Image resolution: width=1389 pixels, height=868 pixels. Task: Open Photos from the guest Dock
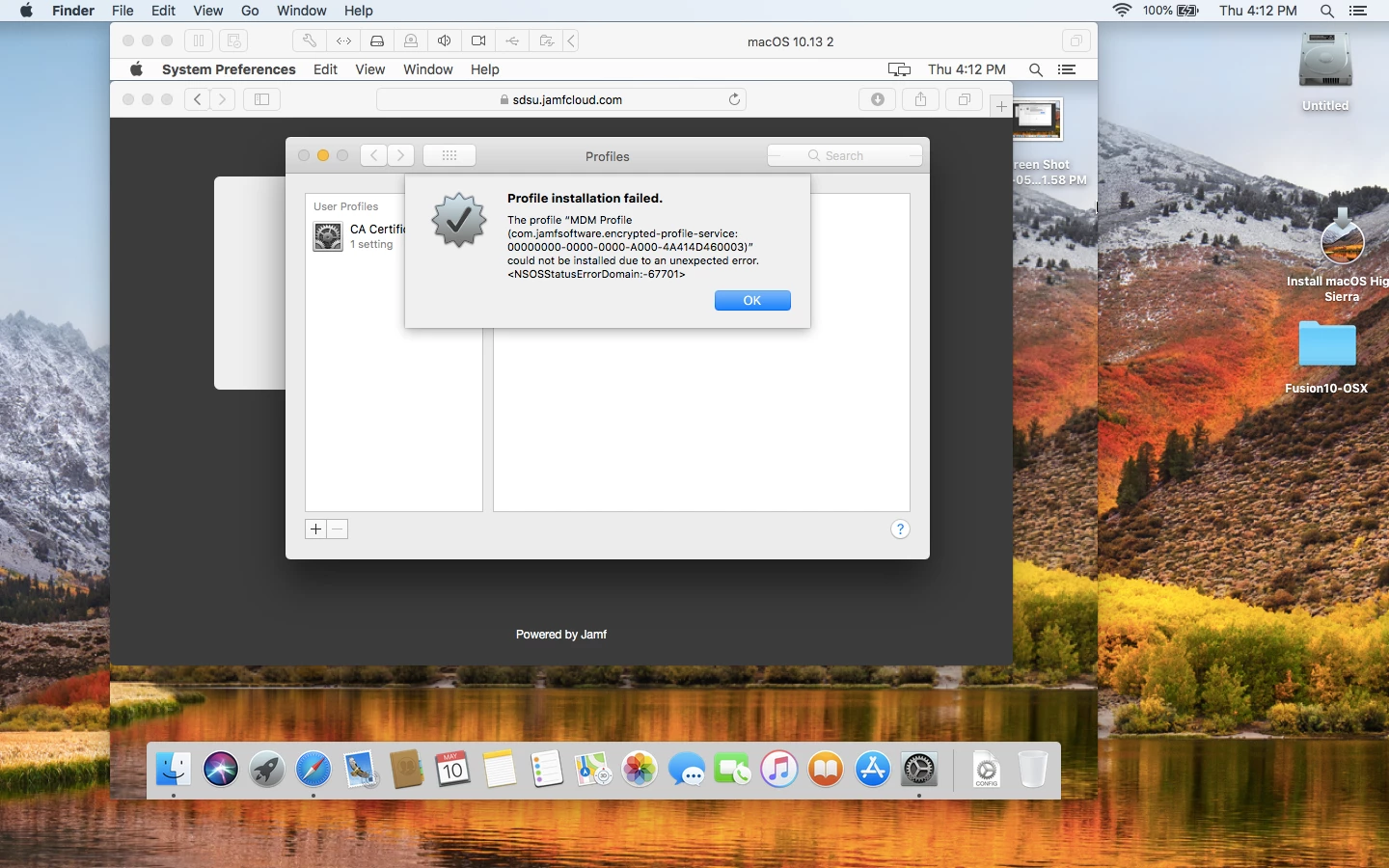pyautogui.click(x=640, y=770)
